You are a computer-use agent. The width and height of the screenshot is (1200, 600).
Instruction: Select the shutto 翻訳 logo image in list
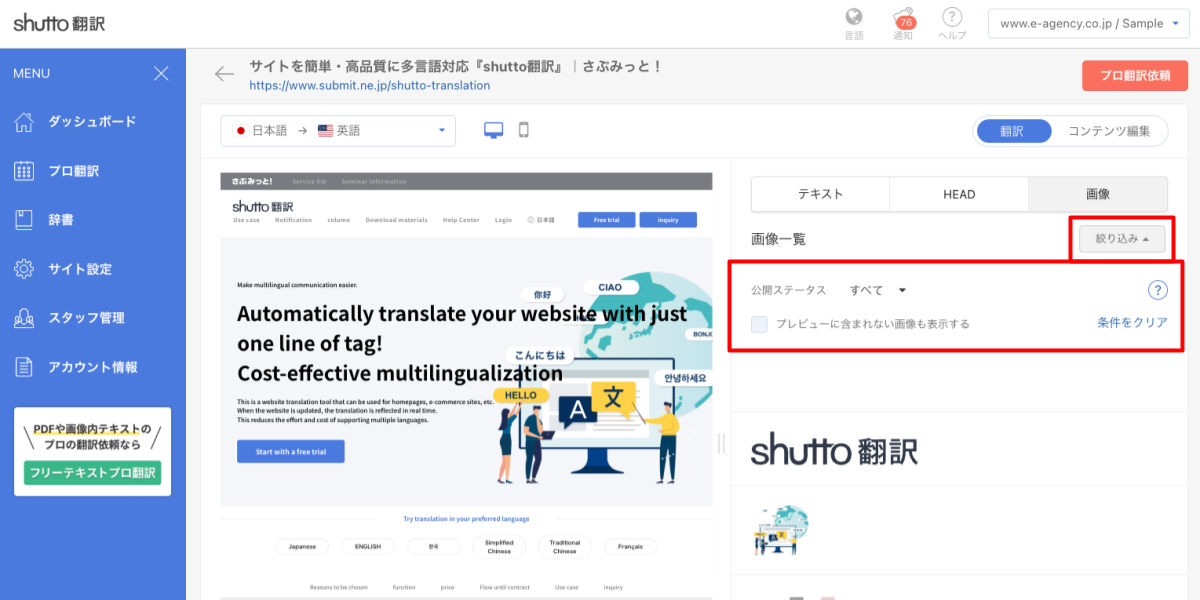(x=834, y=450)
